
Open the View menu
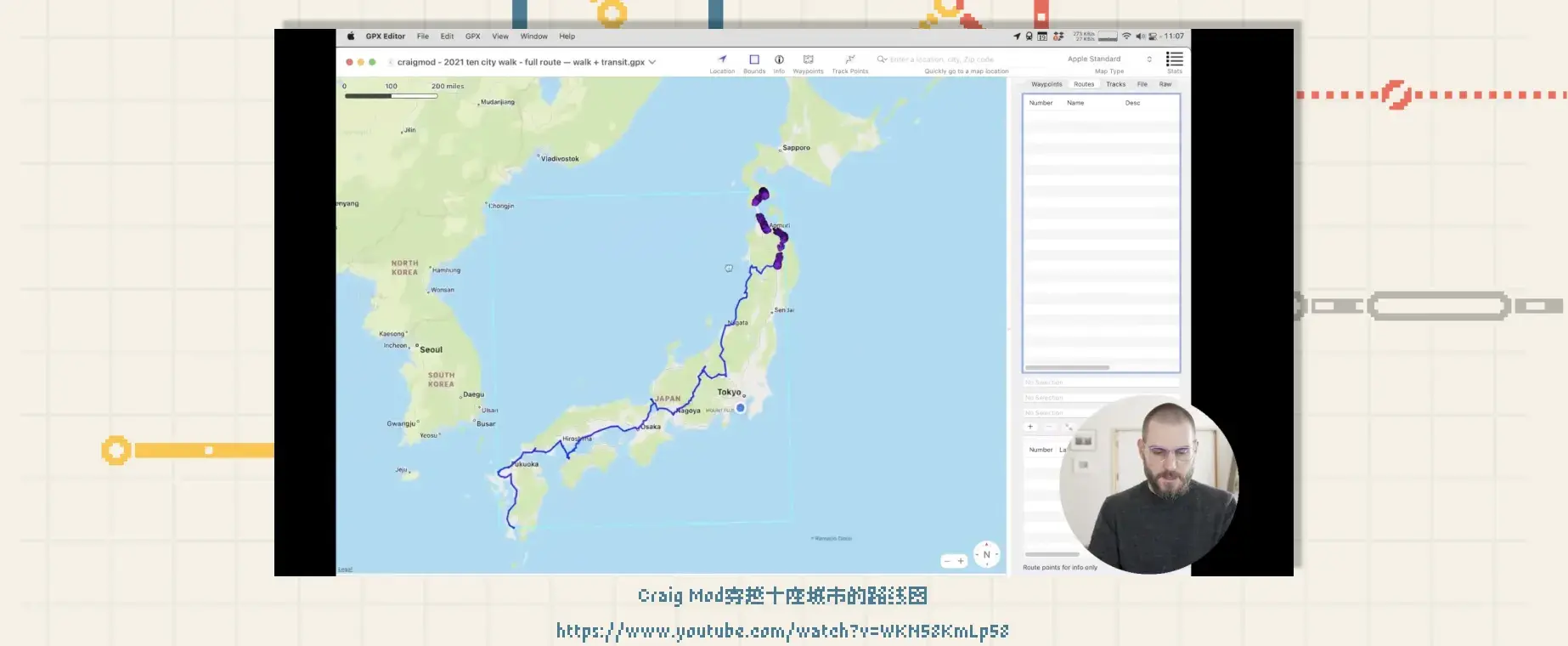[500, 37]
